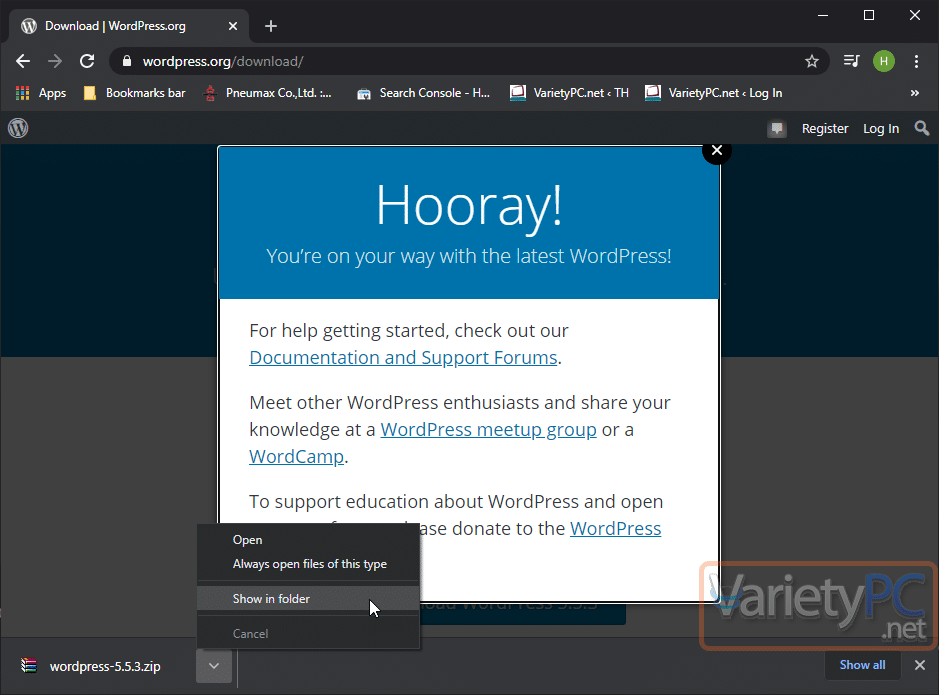Choose Open from the download menu
The height and width of the screenshot is (695, 939).
(x=308, y=539)
